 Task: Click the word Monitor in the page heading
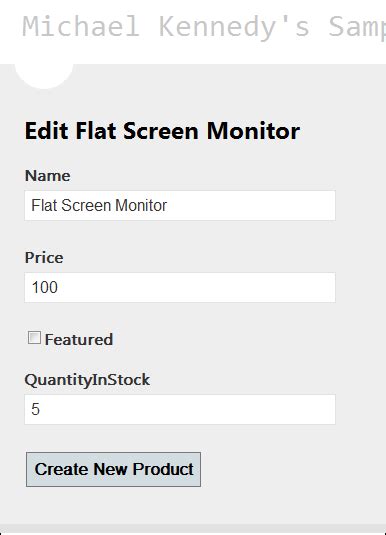254,131
